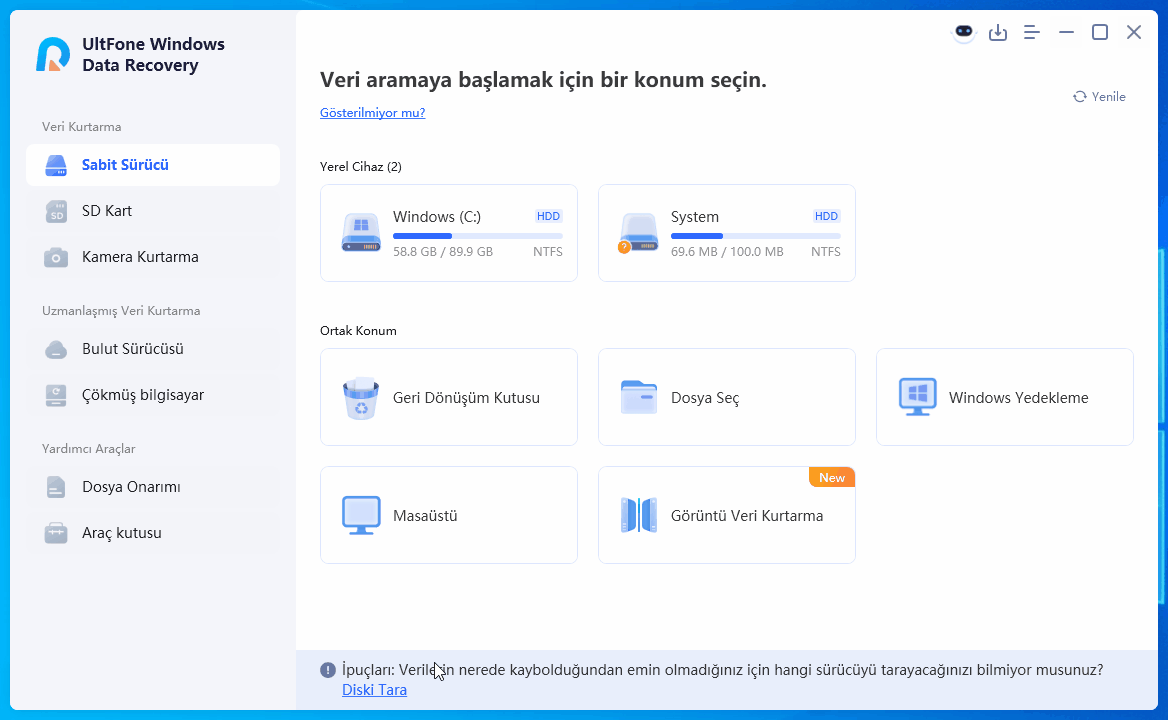1168x720 pixels.
Task: Click the Çökmüş bilgisayar icon
Action: pyautogui.click(x=56, y=395)
